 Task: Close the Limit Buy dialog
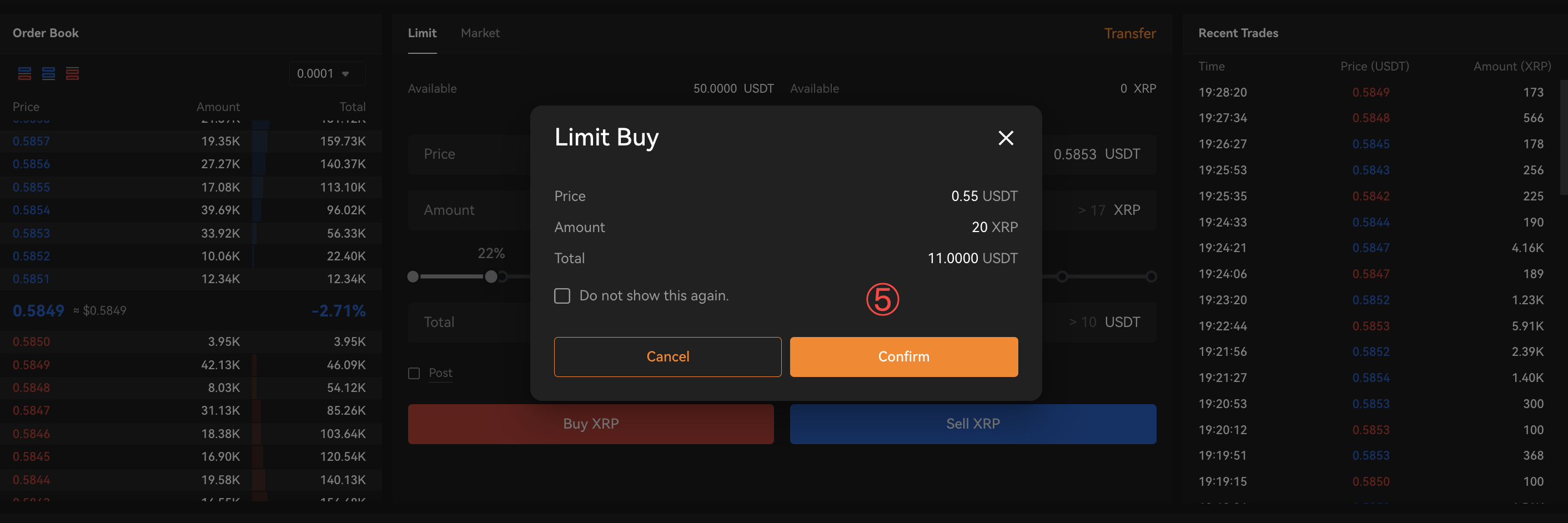(x=1006, y=138)
